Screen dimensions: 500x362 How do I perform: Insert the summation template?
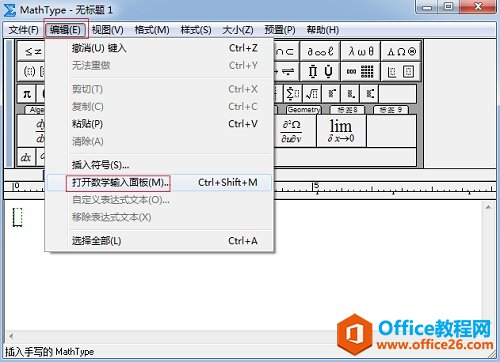(x=293, y=94)
